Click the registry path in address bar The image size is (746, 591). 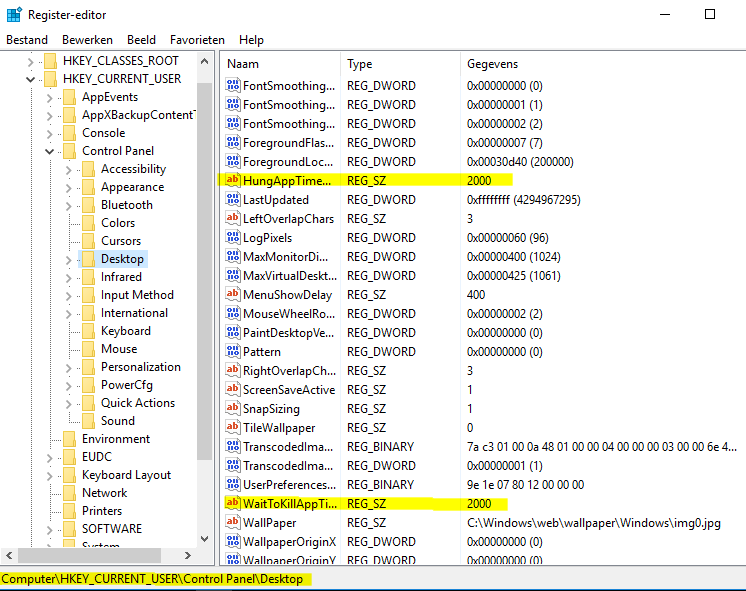tap(154, 579)
